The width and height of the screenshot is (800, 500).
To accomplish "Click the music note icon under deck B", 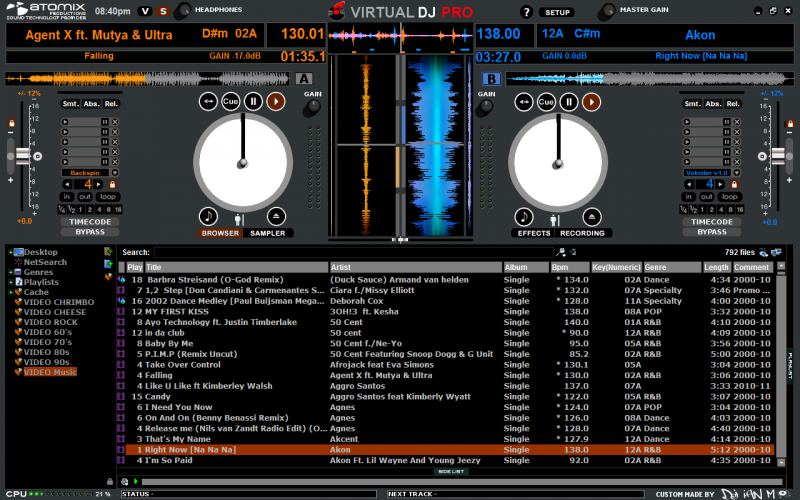I will (x=523, y=217).
